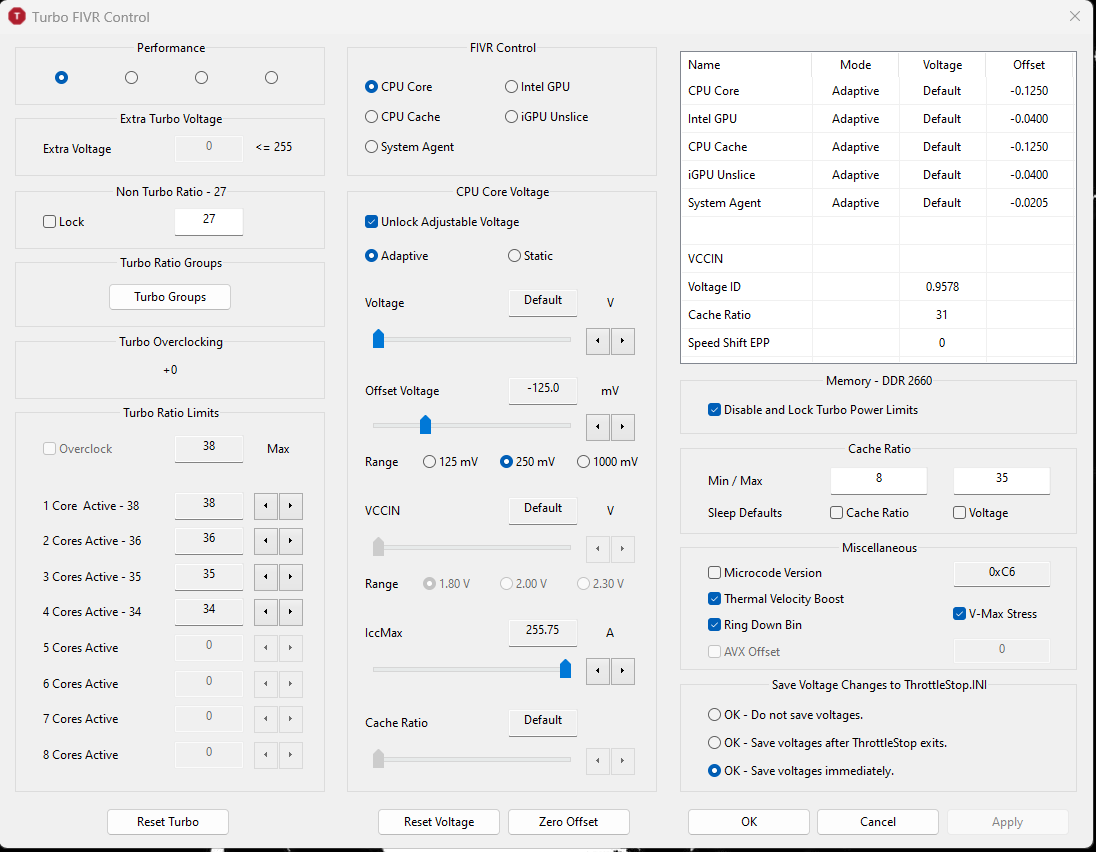Viewport: 1096px width, 852px height.
Task: Click the Cache Ratio Max field 35
Action: pos(1002,480)
